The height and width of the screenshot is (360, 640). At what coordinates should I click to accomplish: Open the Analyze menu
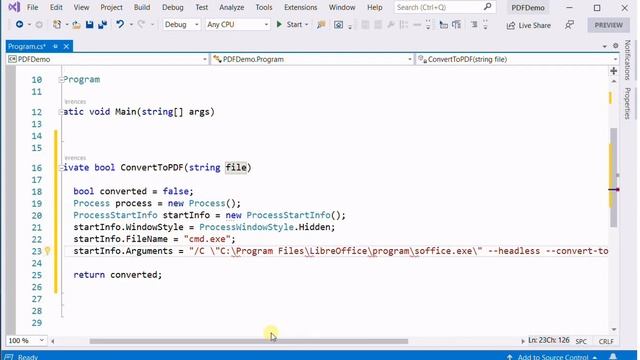231,7
